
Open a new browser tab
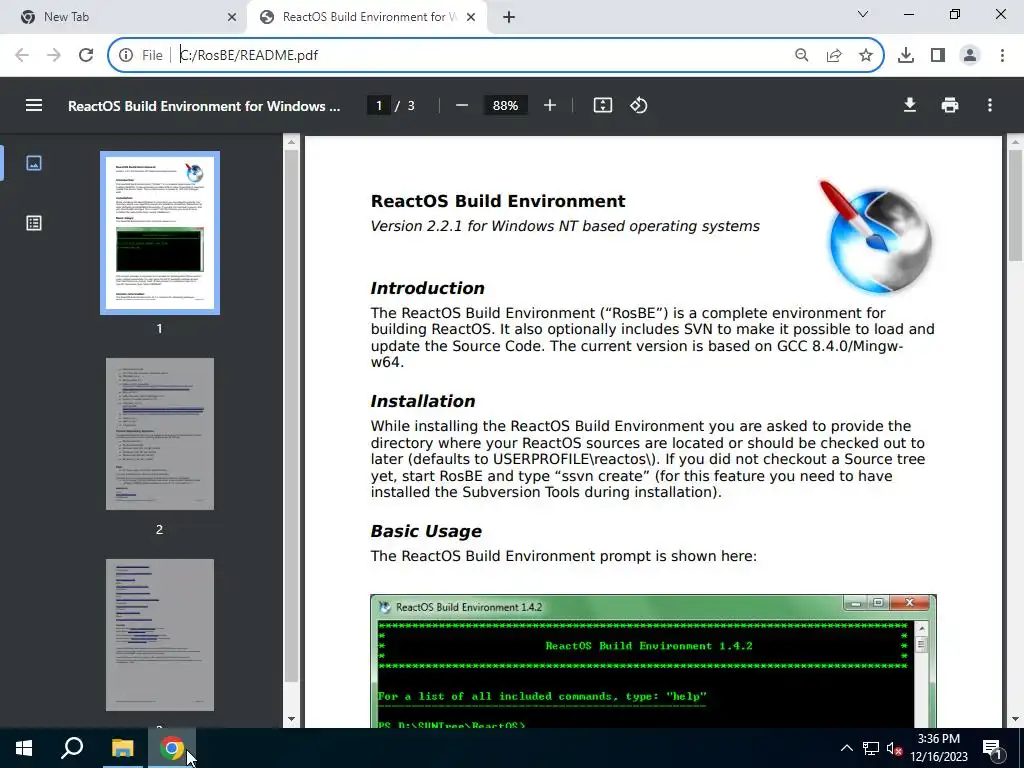pyautogui.click(x=509, y=17)
